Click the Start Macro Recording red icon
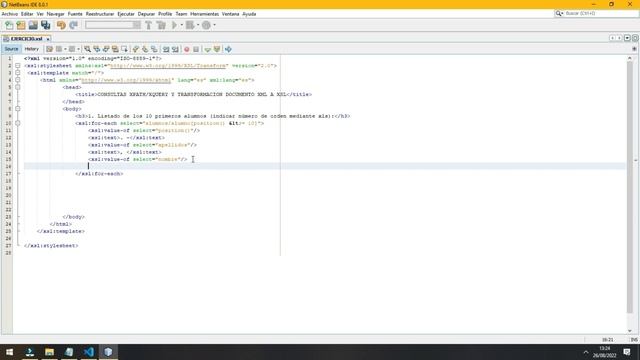This screenshot has height=360, width=640. [x=187, y=49]
